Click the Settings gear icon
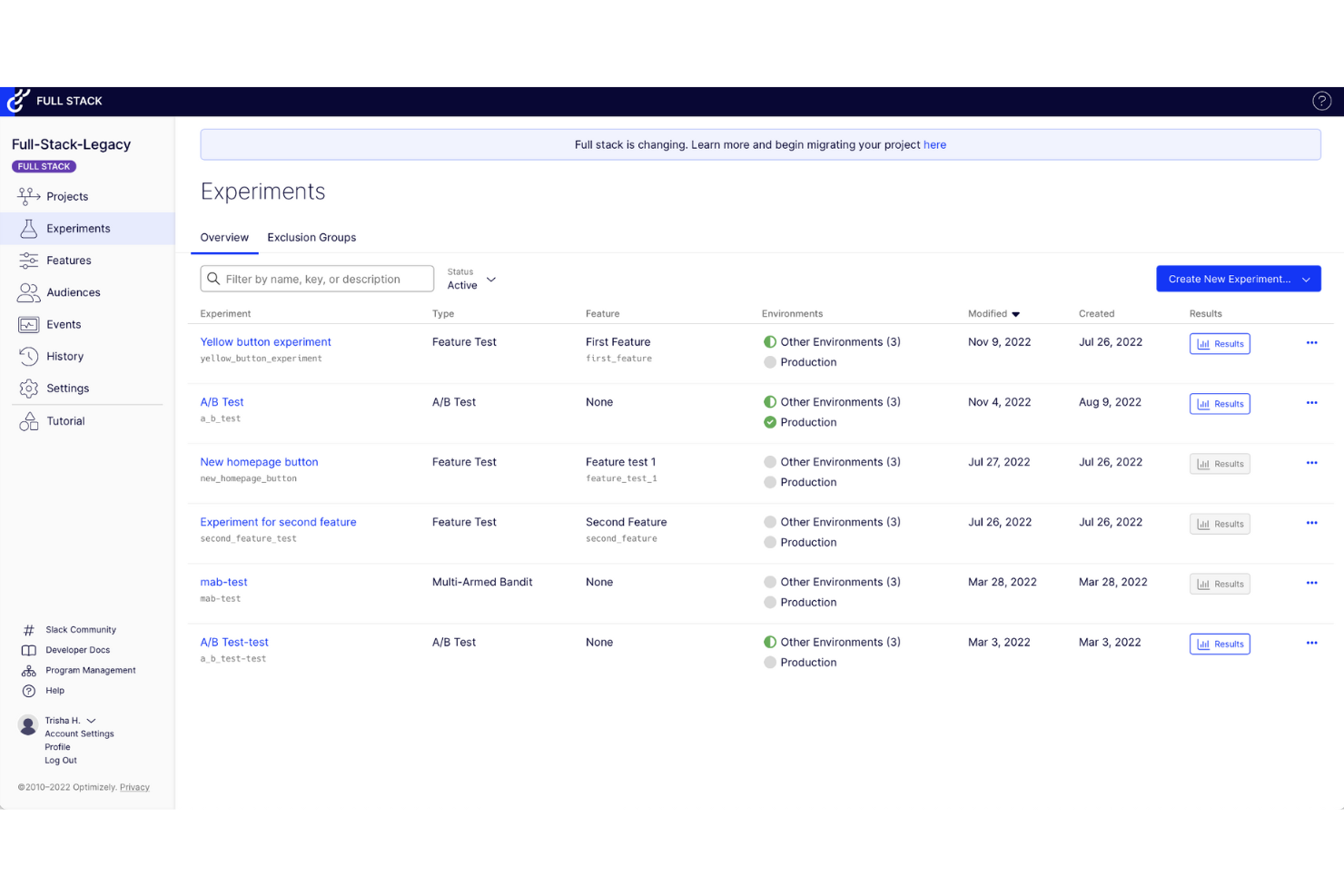 click(x=29, y=389)
